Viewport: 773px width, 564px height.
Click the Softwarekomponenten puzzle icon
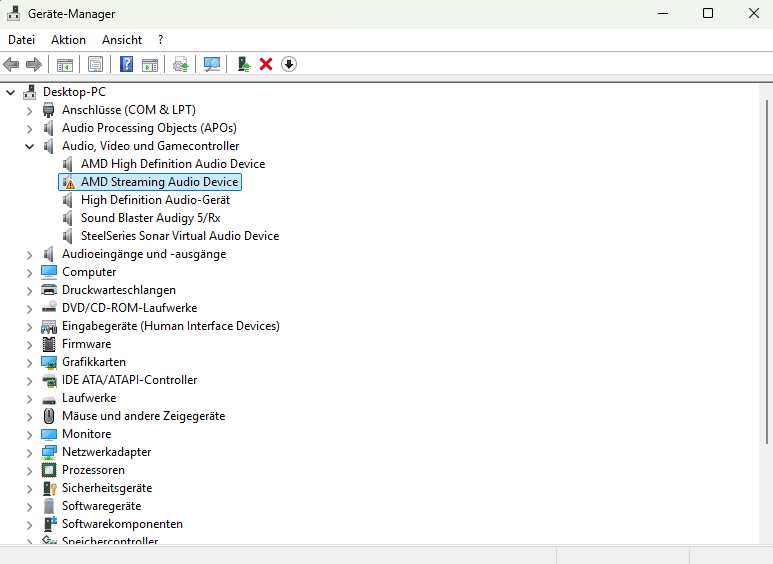click(50, 524)
